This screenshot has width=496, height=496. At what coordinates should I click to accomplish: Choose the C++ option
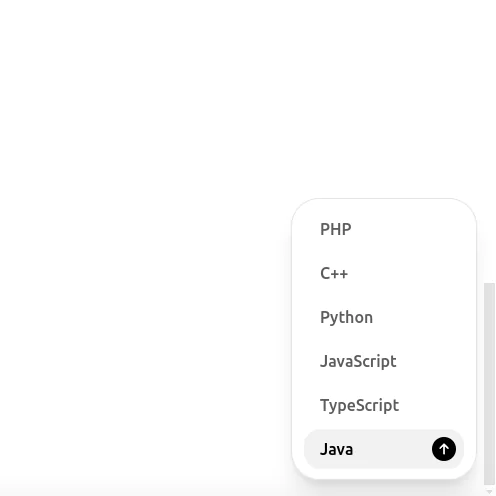[384, 273]
